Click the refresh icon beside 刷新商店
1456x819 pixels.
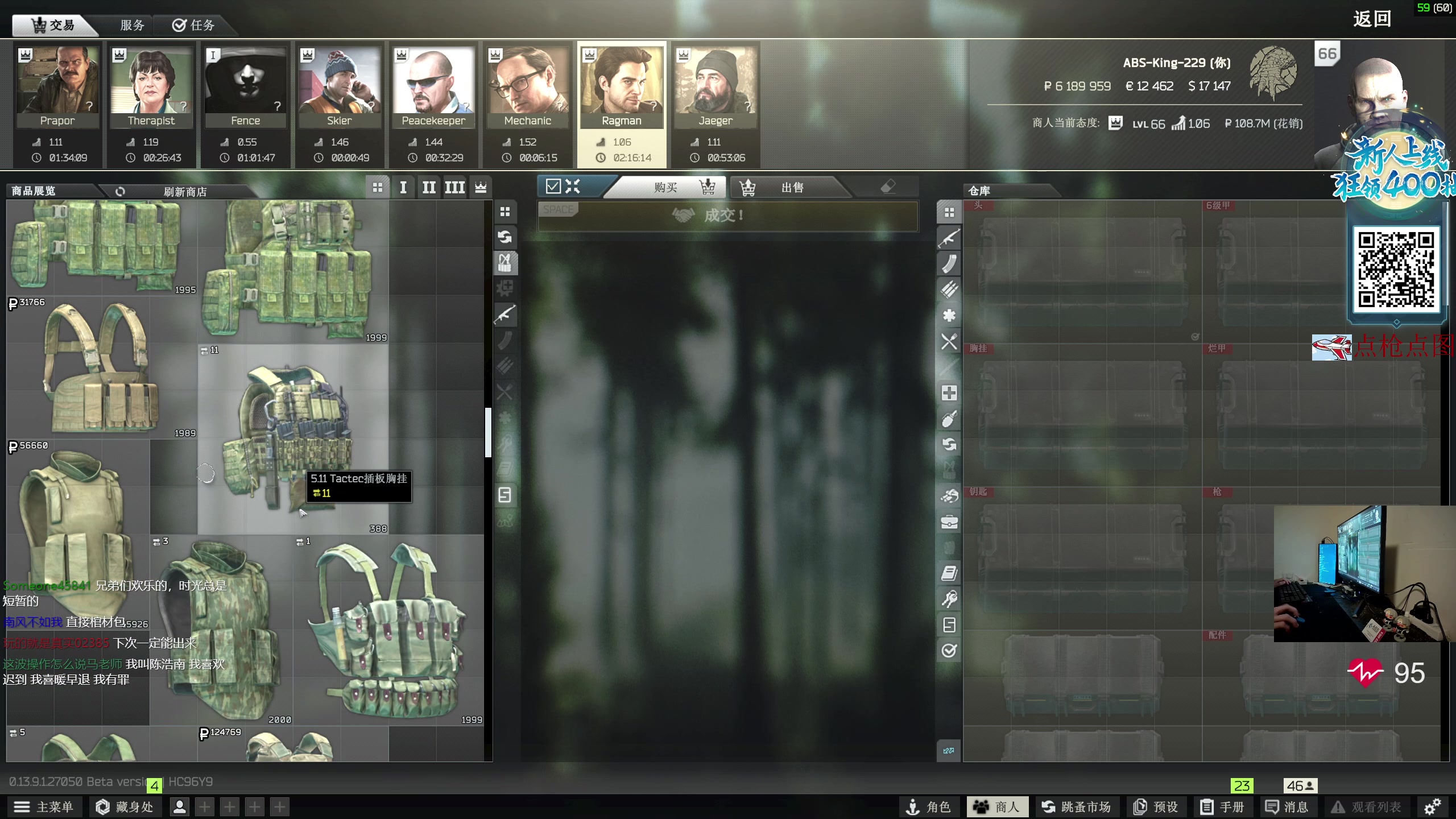click(x=120, y=192)
